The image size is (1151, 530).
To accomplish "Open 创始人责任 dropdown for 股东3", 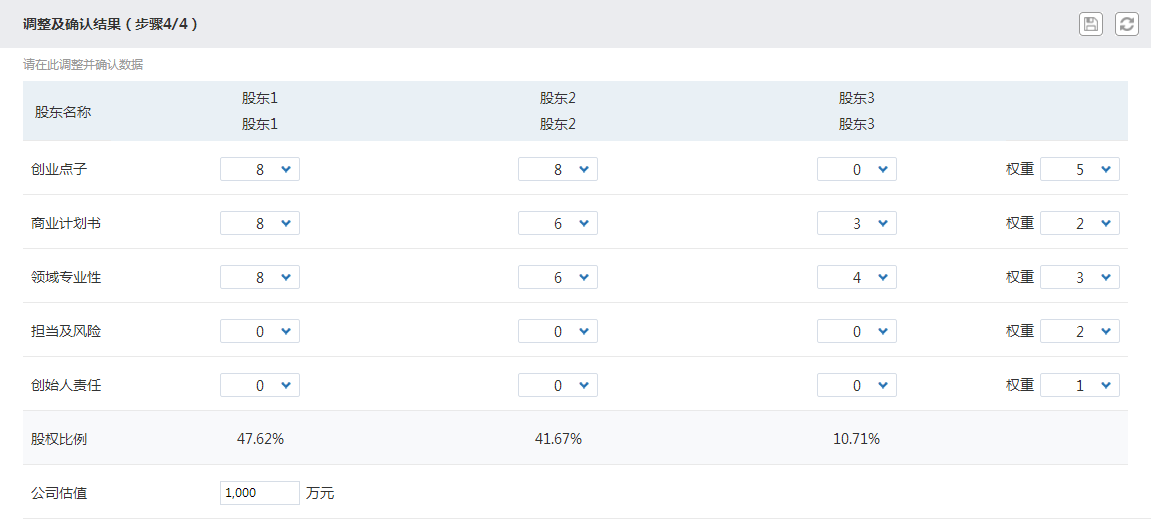I will [x=857, y=385].
